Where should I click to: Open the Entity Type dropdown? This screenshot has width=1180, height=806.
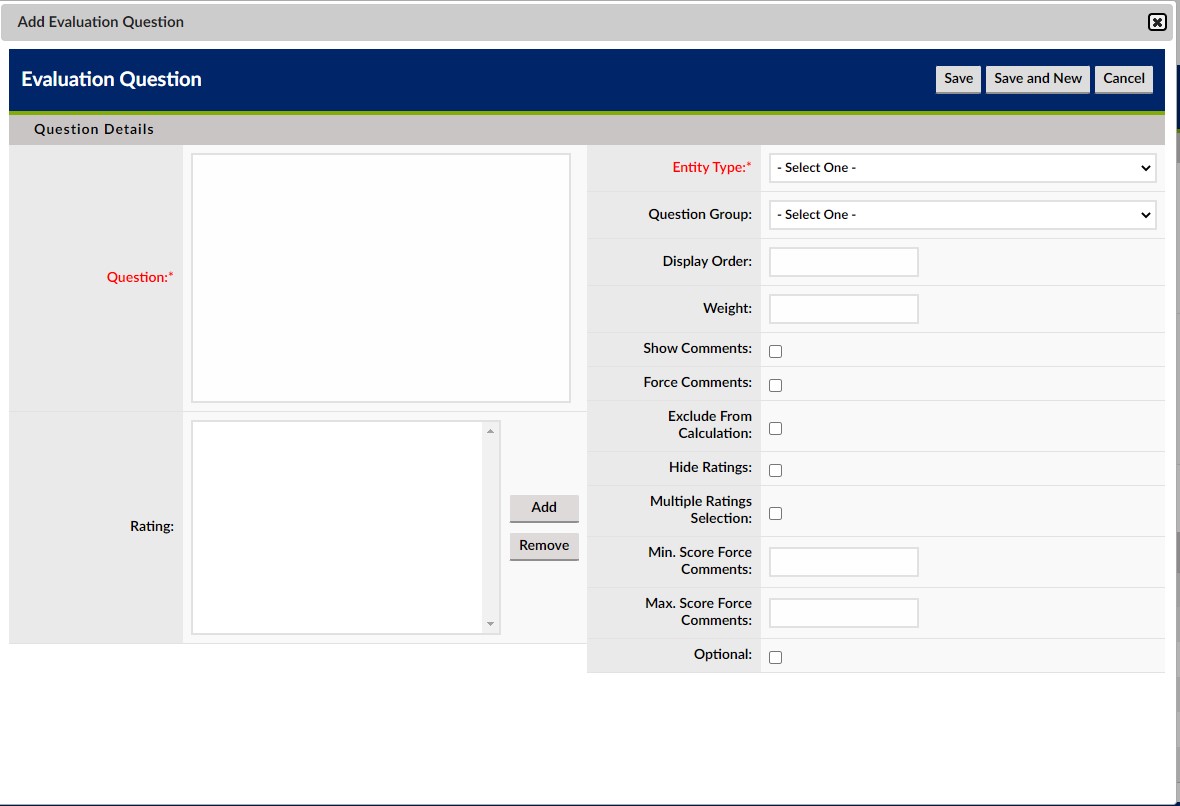point(961,167)
